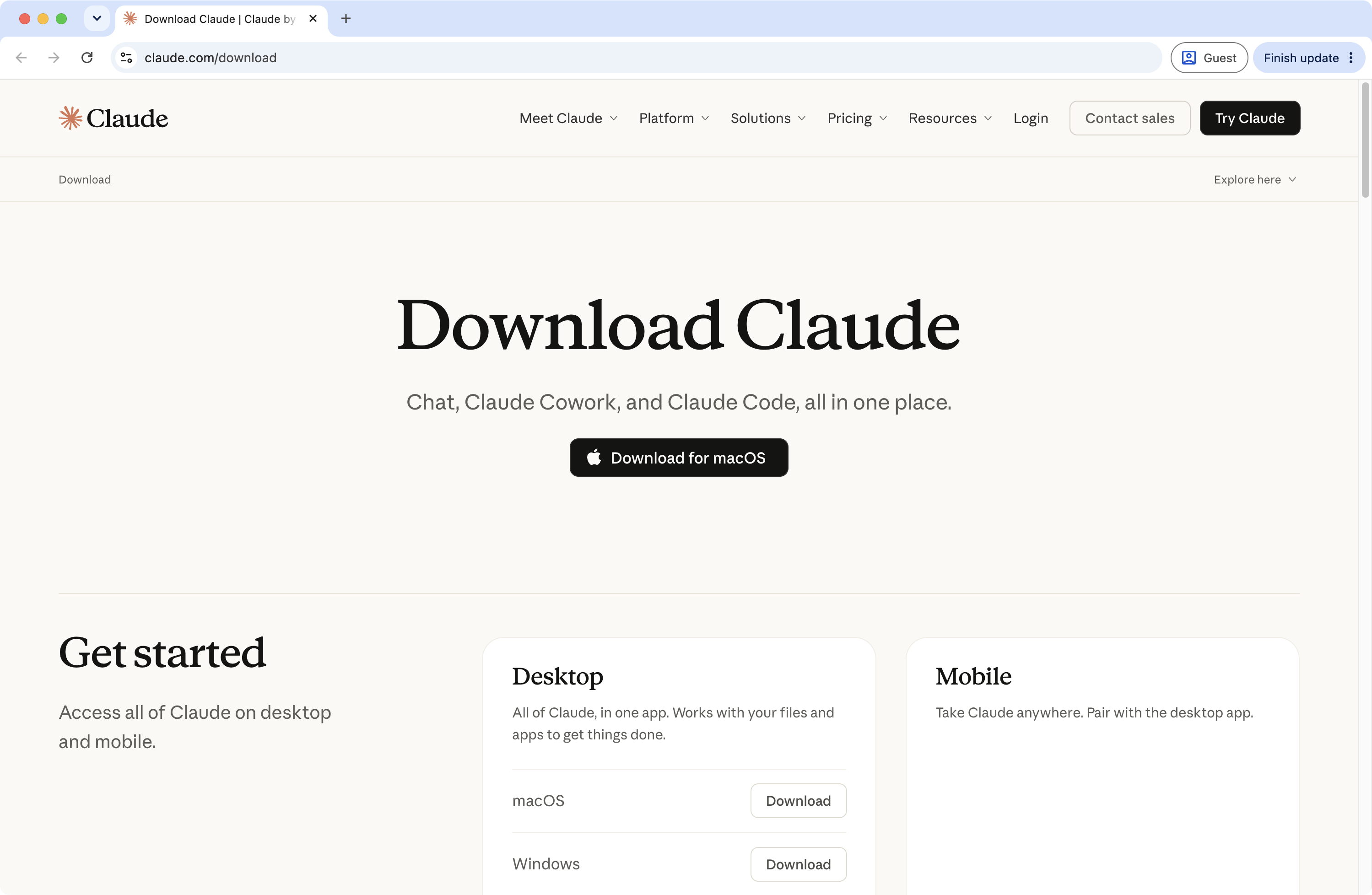1372x895 pixels.
Task: Click the Download breadcrumb text
Action: click(85, 180)
